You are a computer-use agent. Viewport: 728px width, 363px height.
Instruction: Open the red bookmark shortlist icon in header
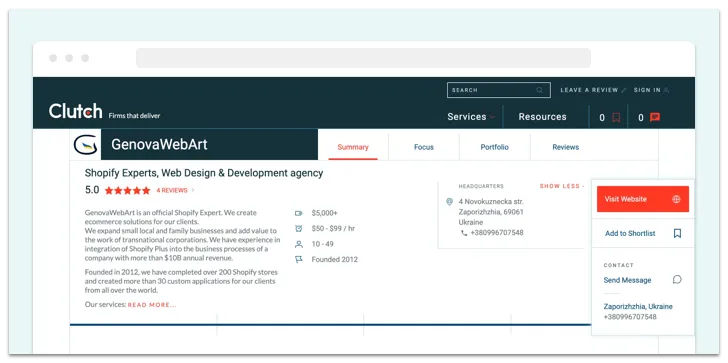tap(616, 117)
